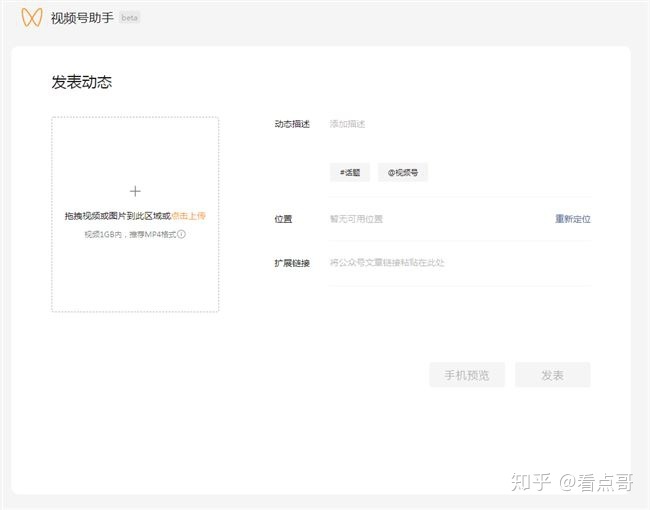
Task: Click the 暂无可用位置 location field
Action: (439, 219)
